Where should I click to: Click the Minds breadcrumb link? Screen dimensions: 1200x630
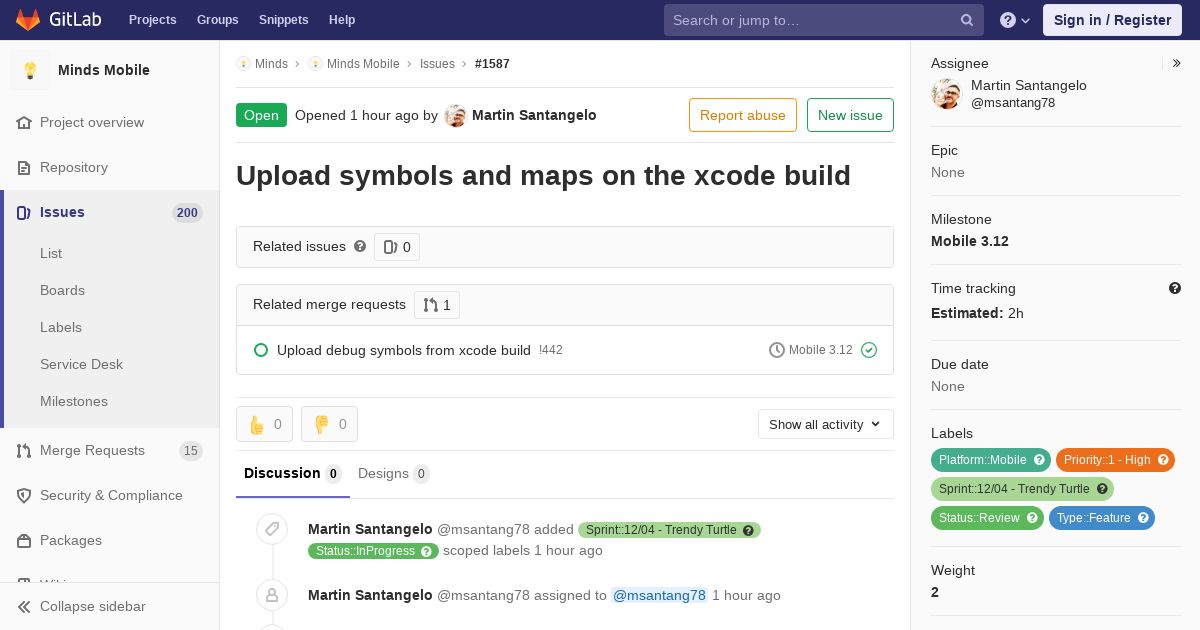coord(271,64)
